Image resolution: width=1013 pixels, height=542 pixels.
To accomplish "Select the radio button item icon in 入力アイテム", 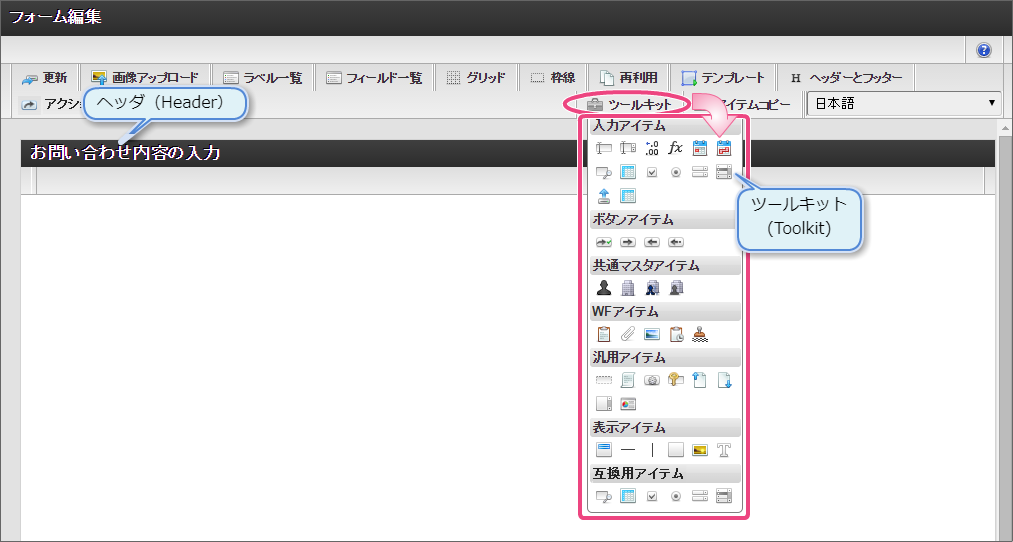I will 676,172.
